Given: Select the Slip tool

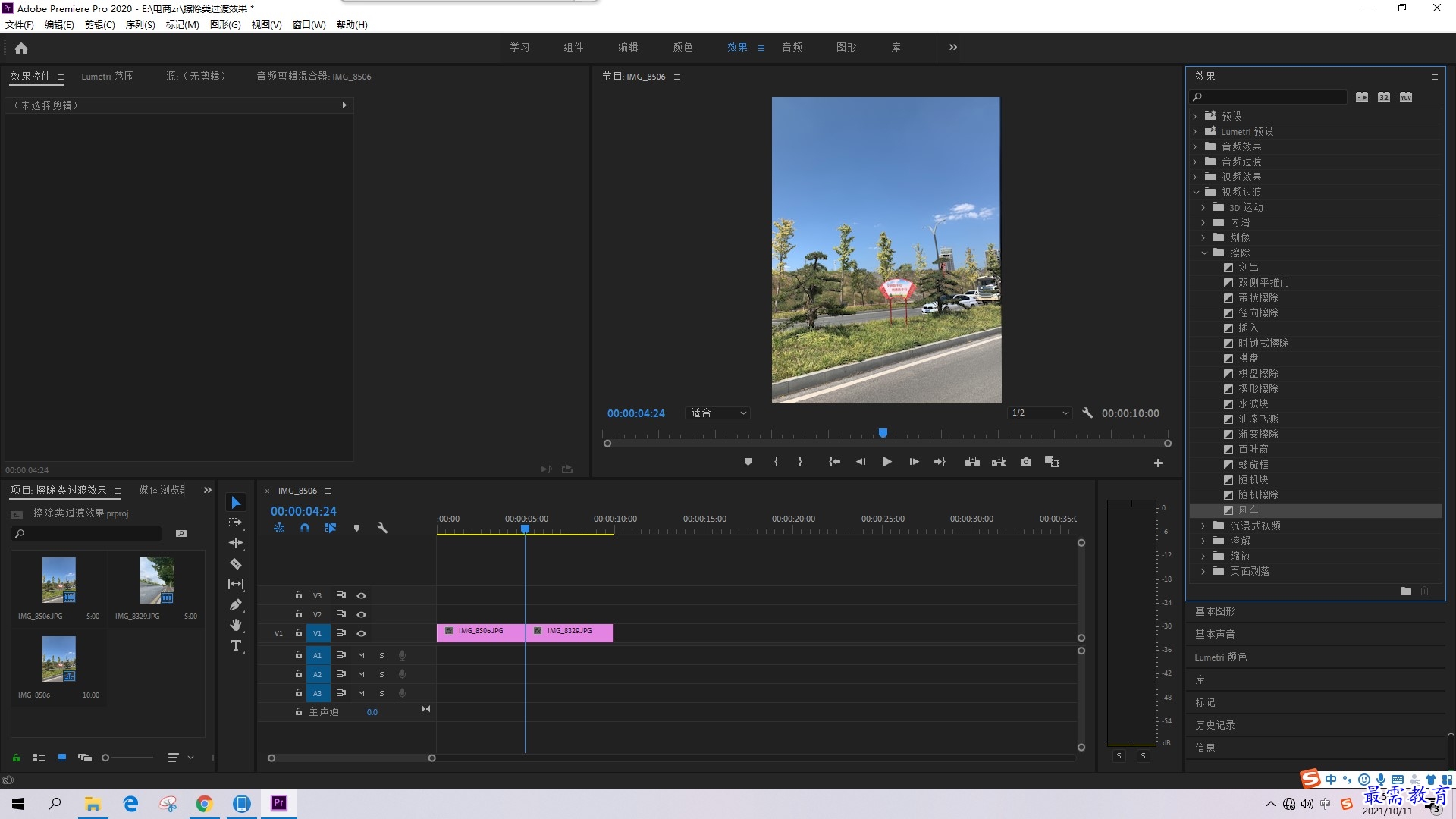Looking at the screenshot, I should 236,584.
